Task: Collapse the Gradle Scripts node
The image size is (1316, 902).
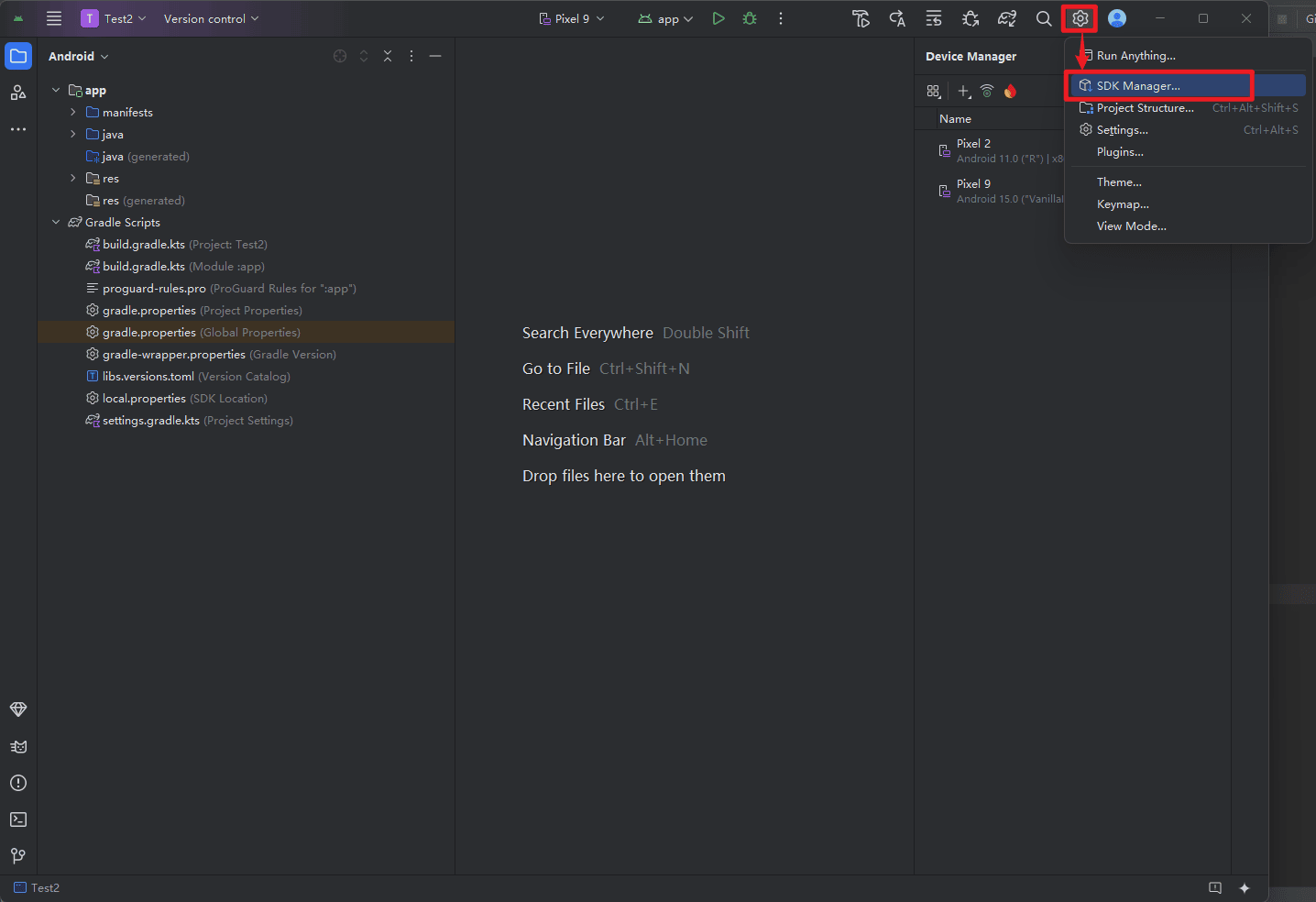Action: coord(56,223)
